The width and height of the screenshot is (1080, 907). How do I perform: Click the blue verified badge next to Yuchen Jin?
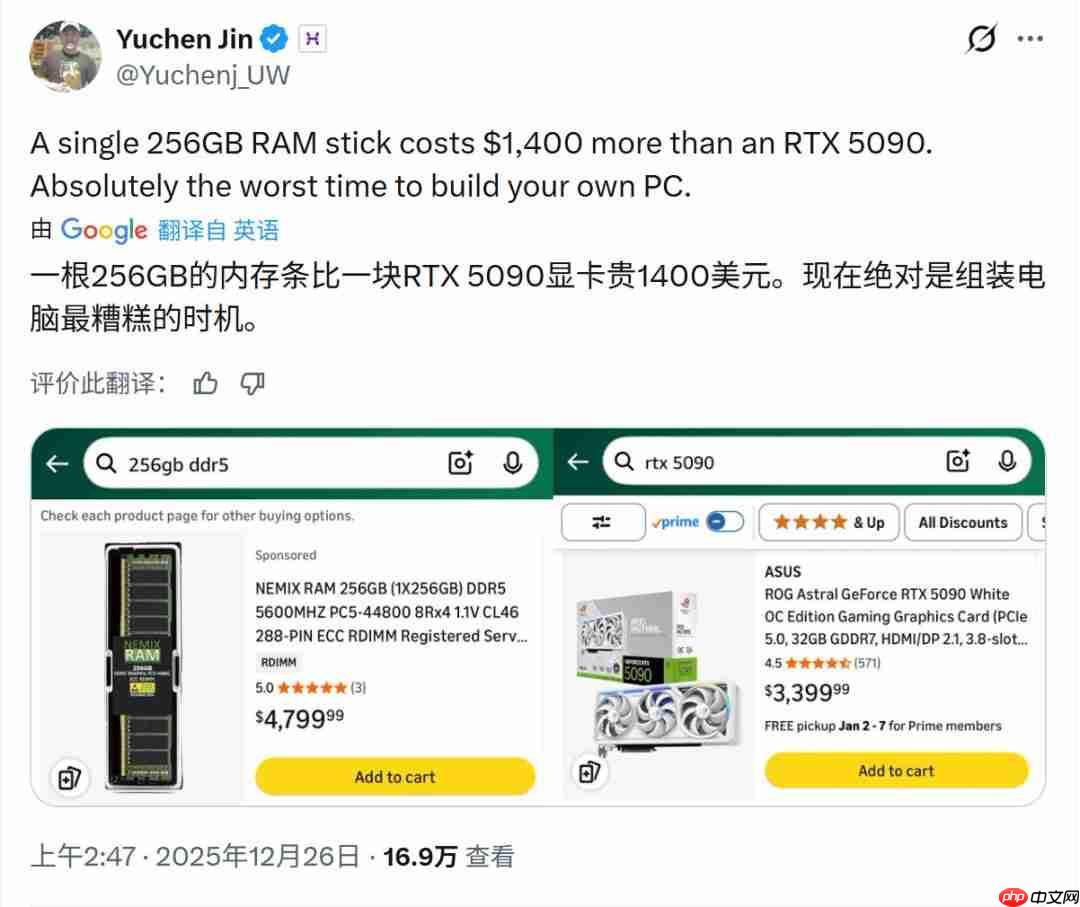coord(273,39)
